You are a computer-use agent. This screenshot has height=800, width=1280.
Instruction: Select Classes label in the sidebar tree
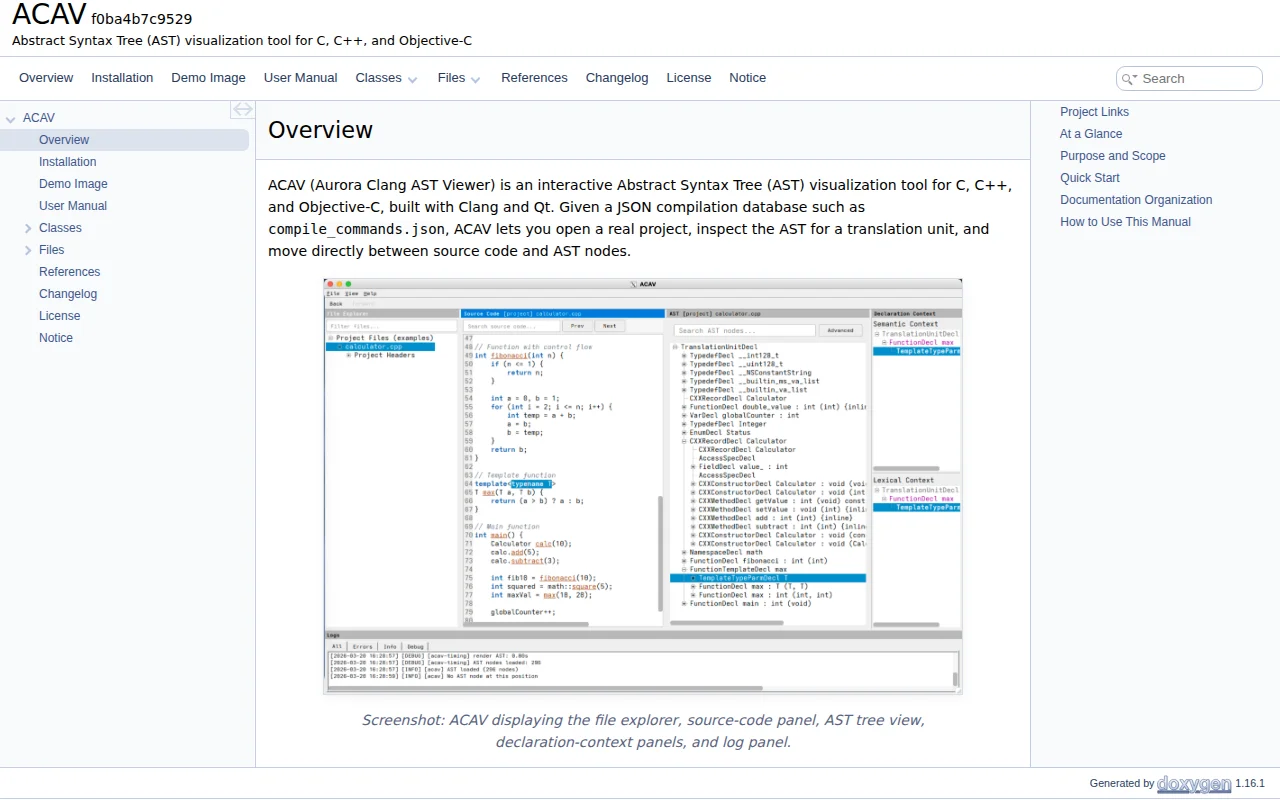point(60,228)
